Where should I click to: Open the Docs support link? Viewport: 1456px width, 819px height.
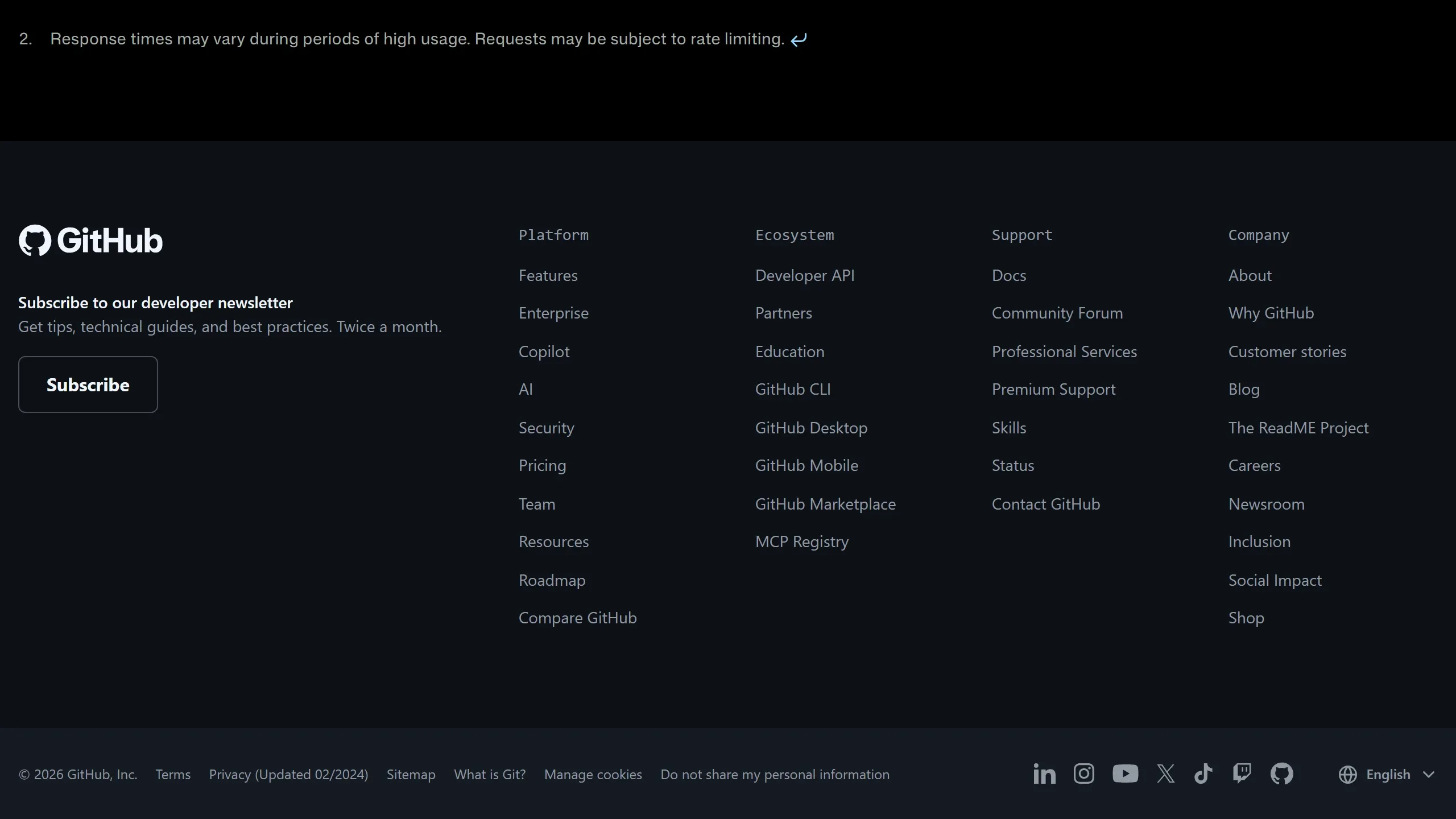[x=1008, y=275]
